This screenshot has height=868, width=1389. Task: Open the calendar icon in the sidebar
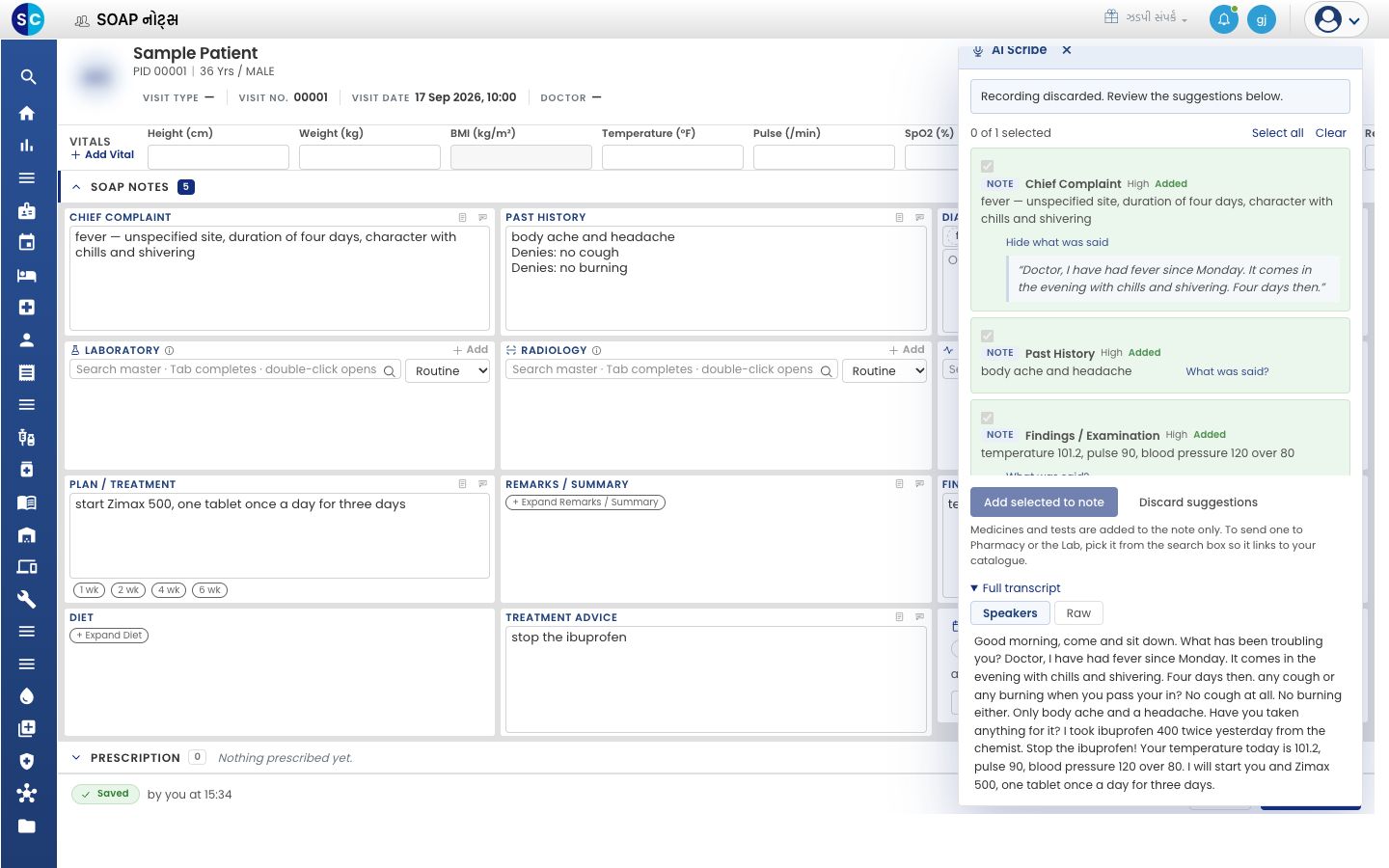pyautogui.click(x=27, y=243)
